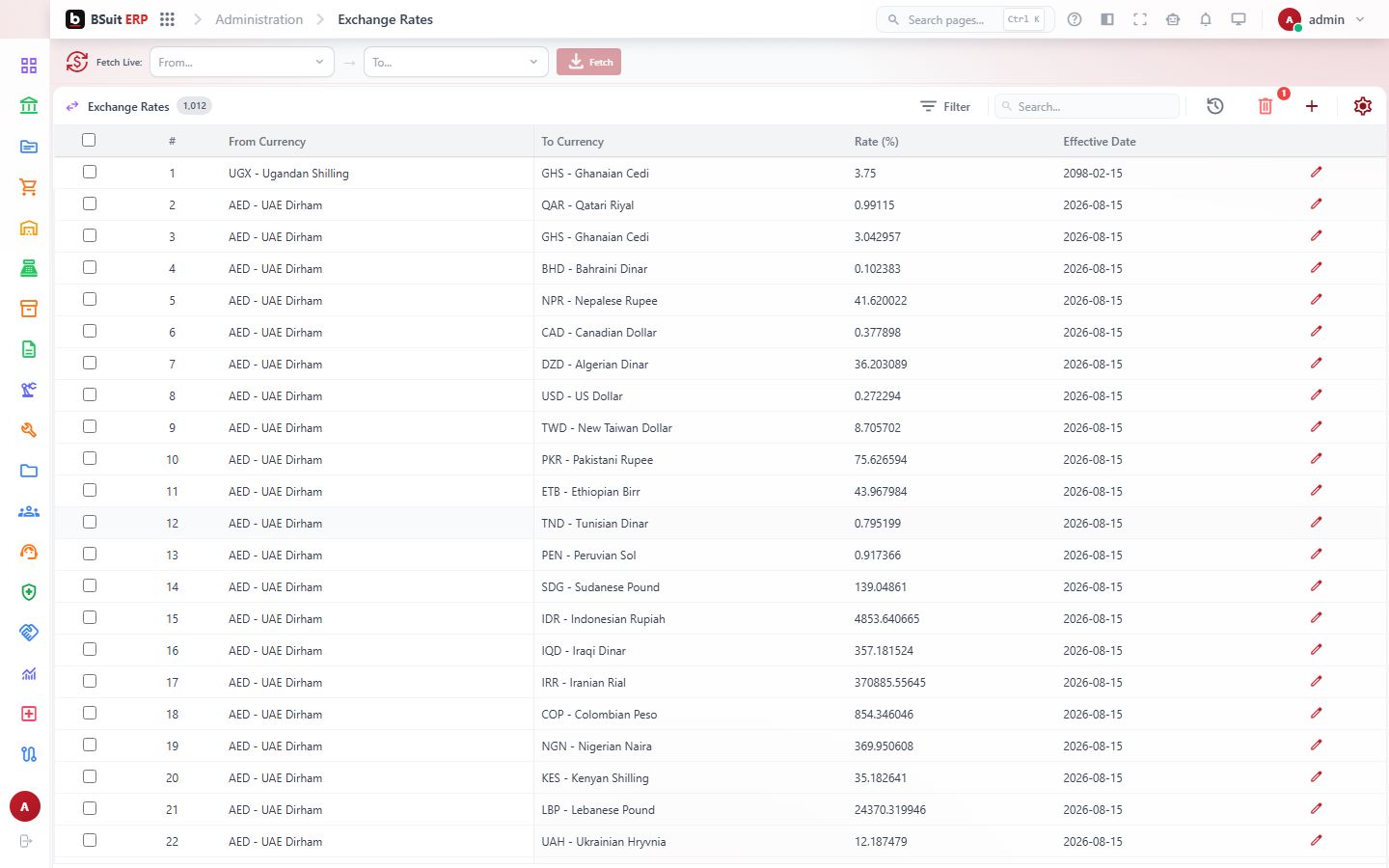1389x868 pixels.
Task: Click the admin avatar at sidebar bottom
Action: pos(25,806)
